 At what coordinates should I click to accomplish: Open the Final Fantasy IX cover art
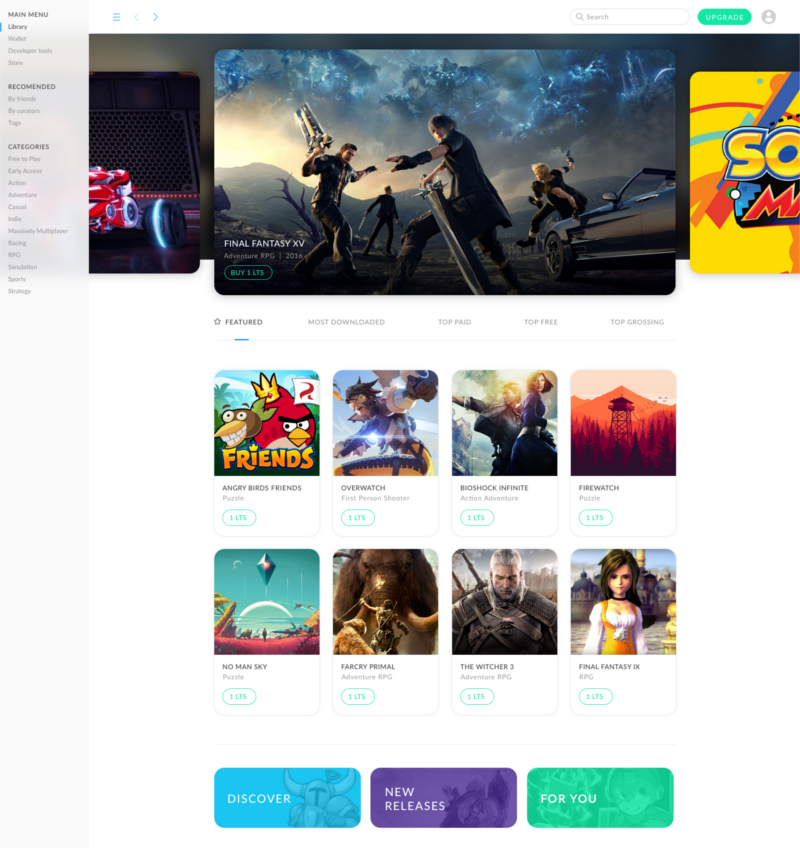click(623, 602)
